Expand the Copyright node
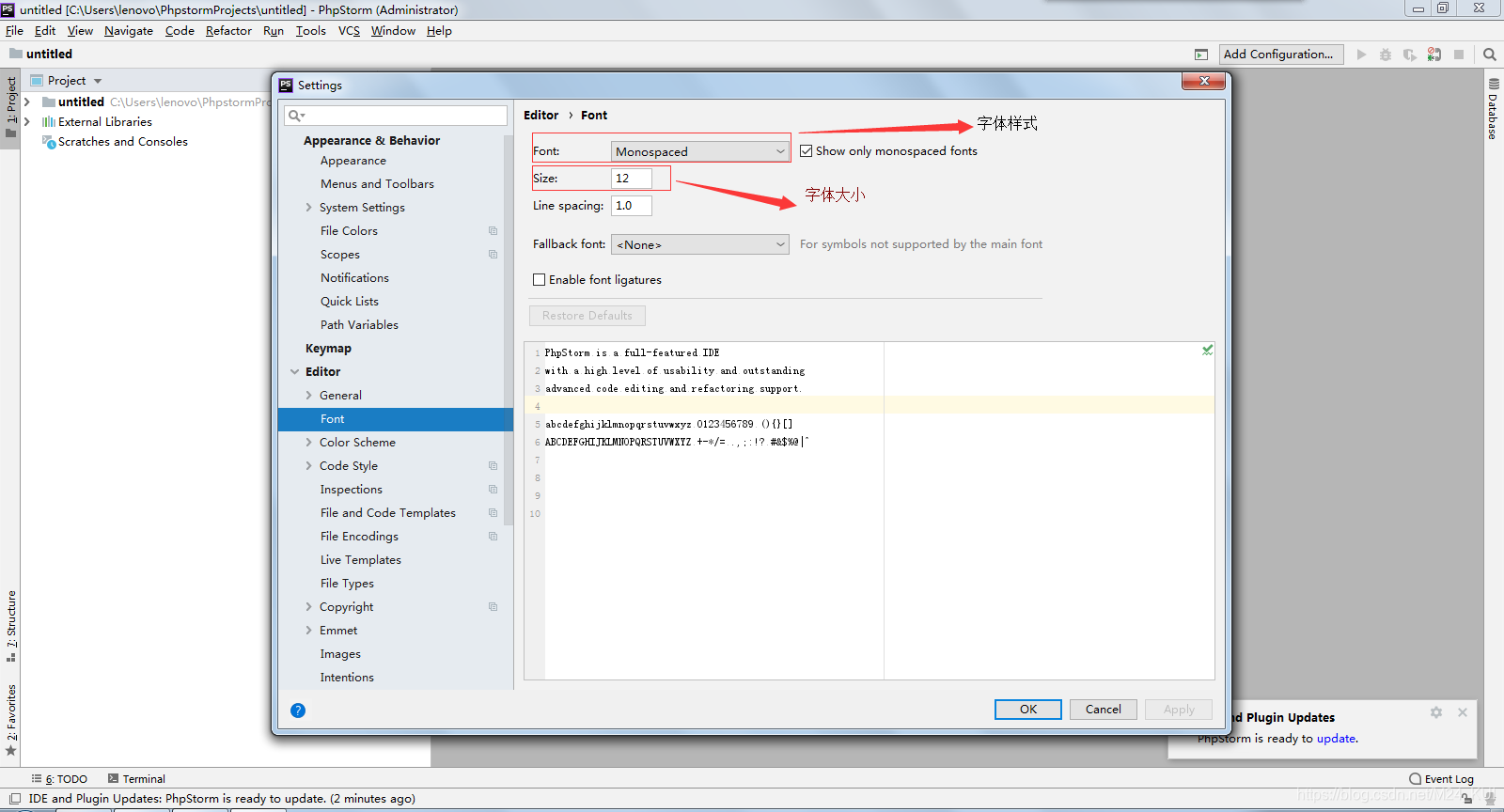The height and width of the screenshot is (812, 1504). pyautogui.click(x=308, y=606)
